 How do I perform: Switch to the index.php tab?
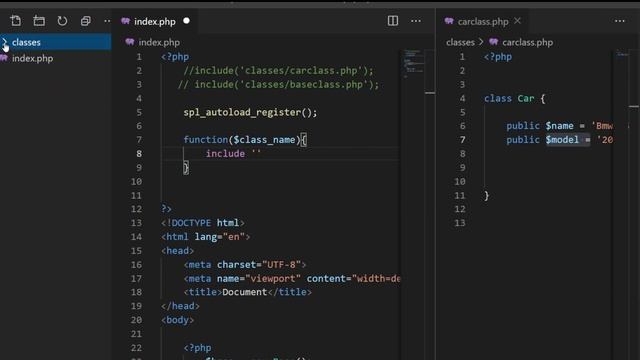pos(155,21)
